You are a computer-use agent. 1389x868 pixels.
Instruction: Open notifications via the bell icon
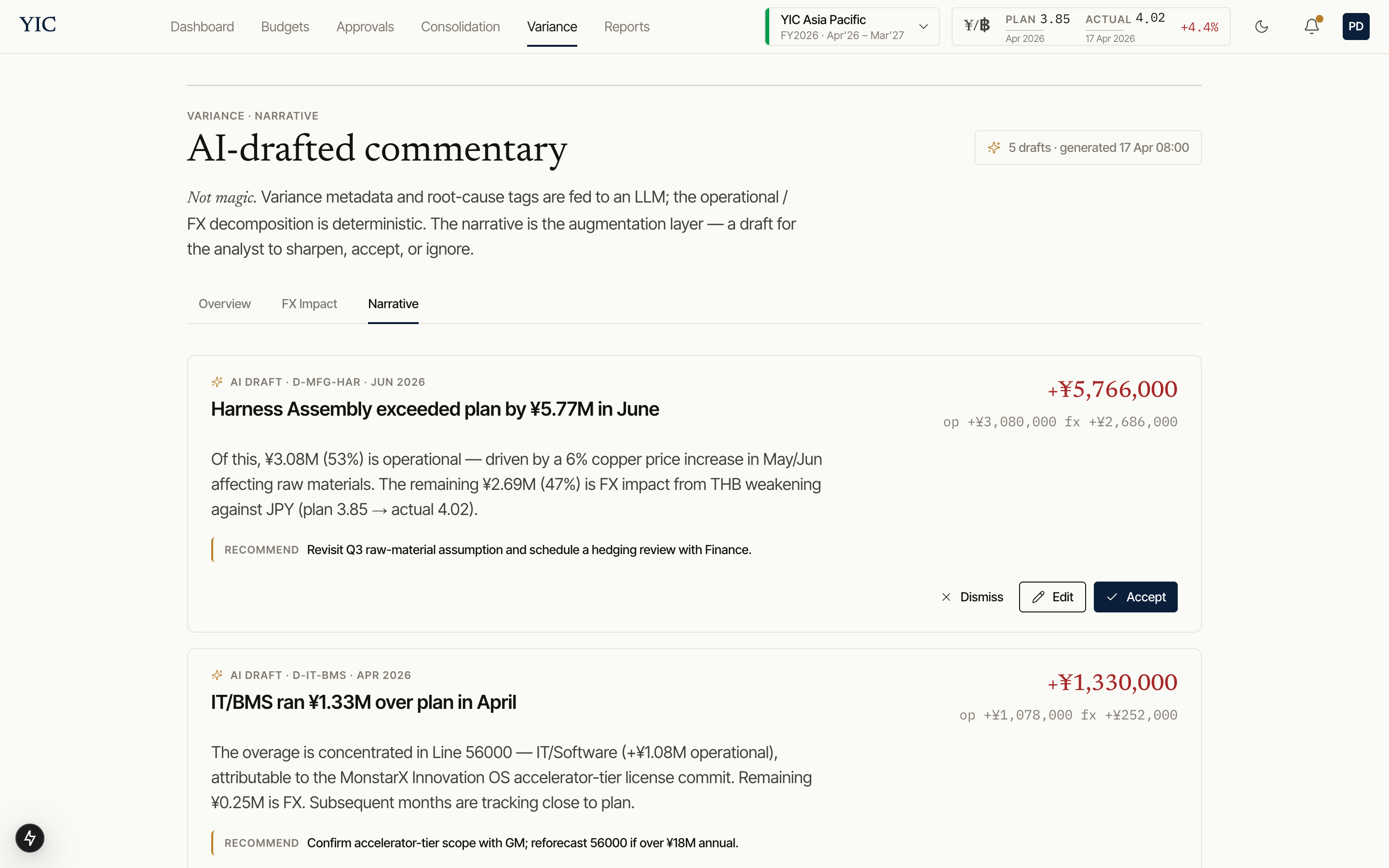1311,27
